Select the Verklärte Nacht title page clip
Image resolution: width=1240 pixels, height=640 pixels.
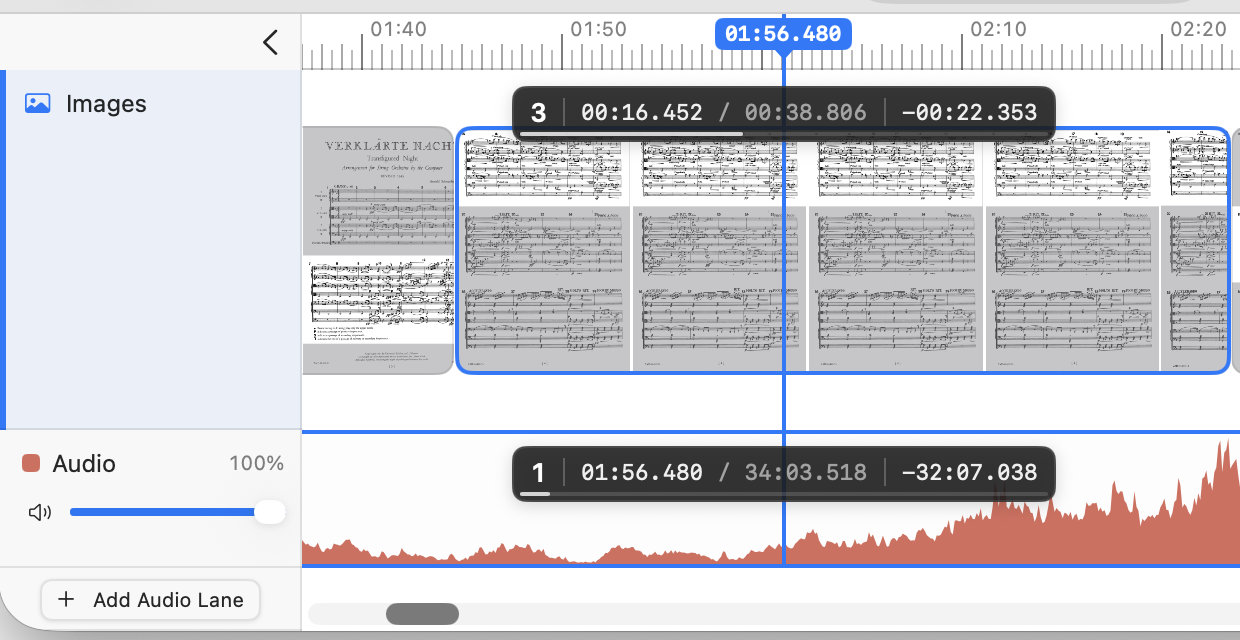pos(378,250)
